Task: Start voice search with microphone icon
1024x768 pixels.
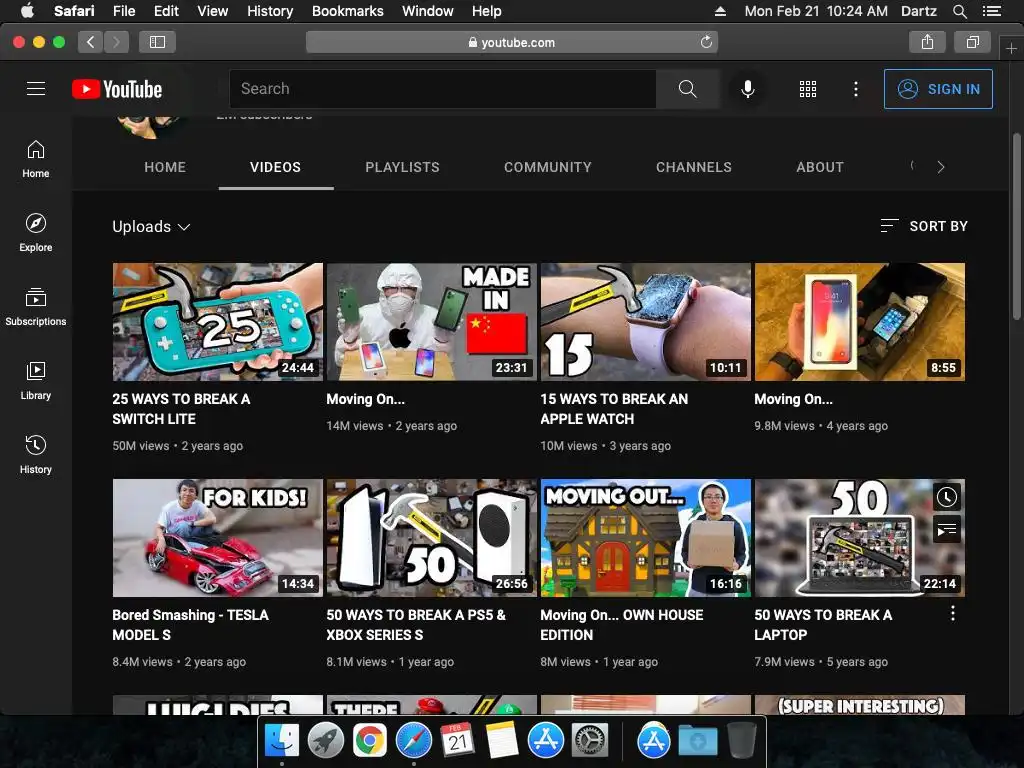Action: coord(748,89)
